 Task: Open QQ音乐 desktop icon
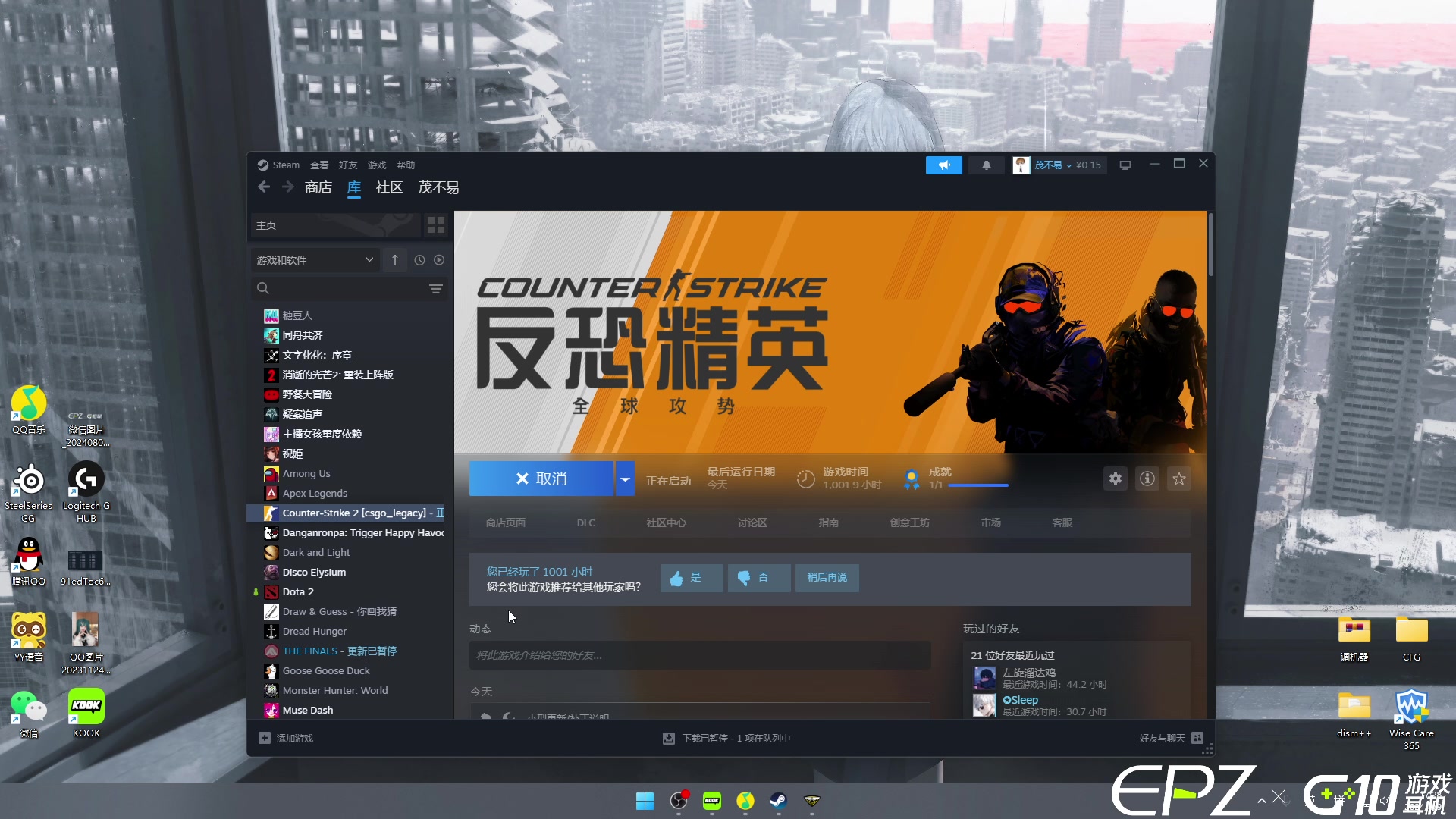click(x=29, y=411)
